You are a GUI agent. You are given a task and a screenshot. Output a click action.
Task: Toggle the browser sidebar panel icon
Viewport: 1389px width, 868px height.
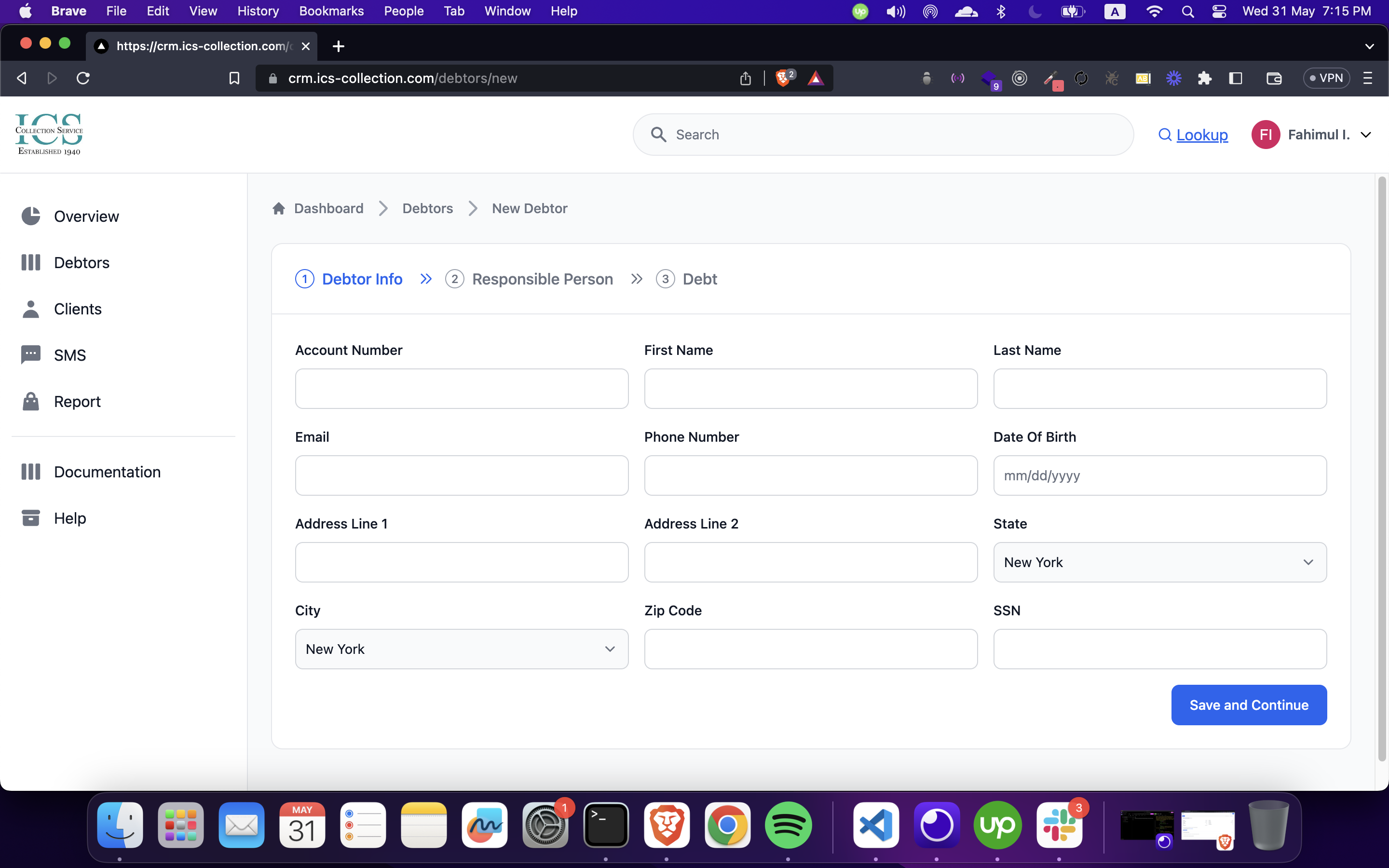point(1235,78)
